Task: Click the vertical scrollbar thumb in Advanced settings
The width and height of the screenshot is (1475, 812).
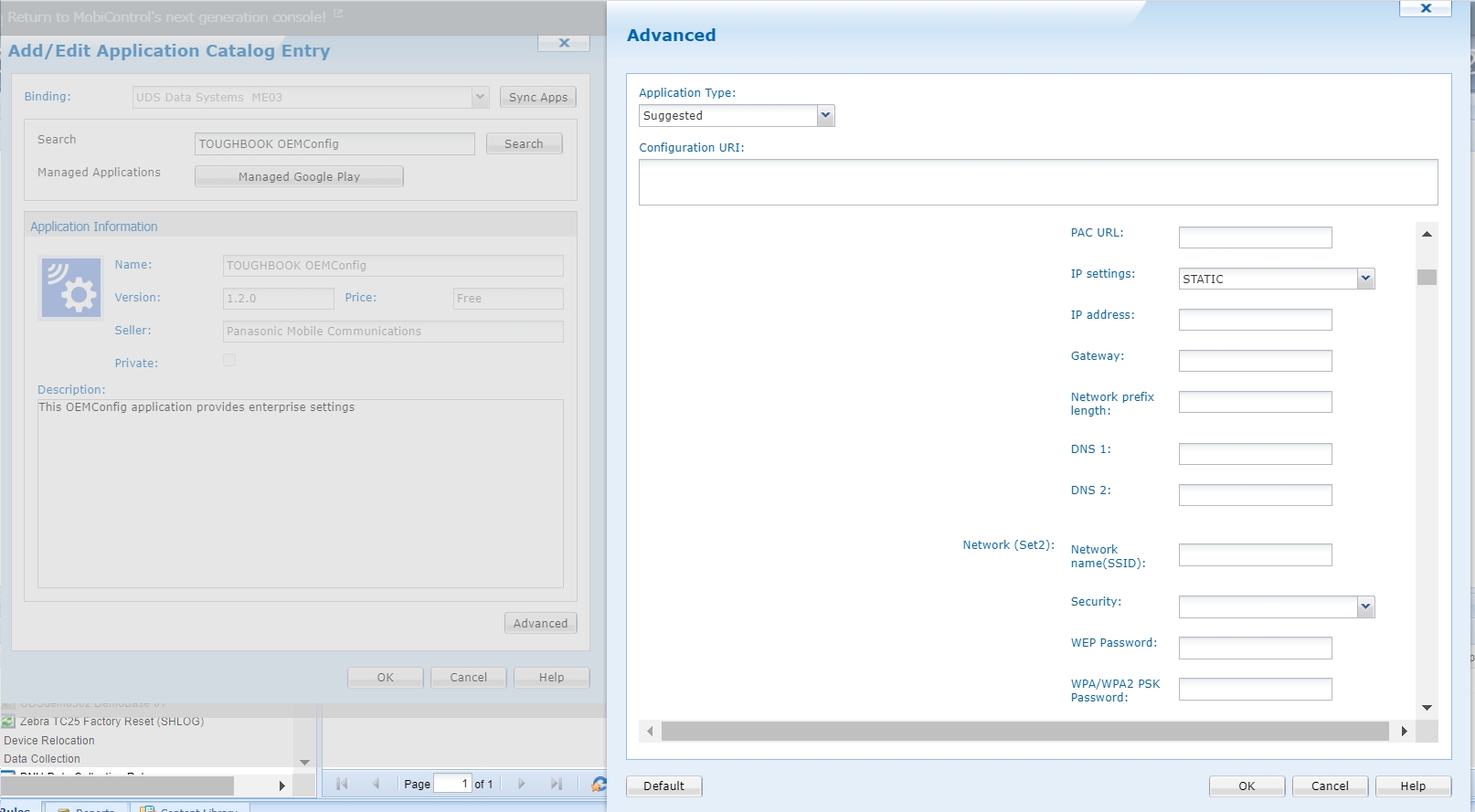Action: click(x=1427, y=277)
